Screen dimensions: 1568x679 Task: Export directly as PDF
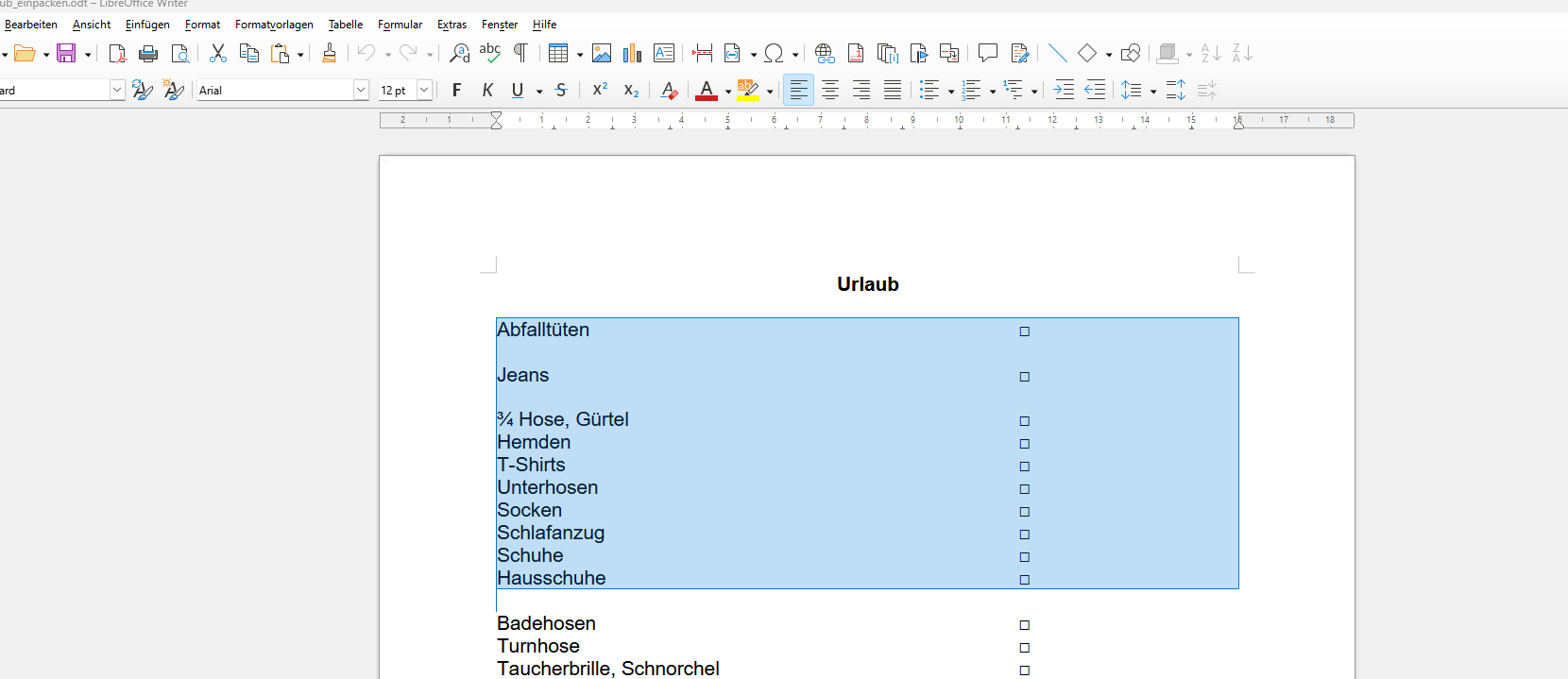coord(117,54)
